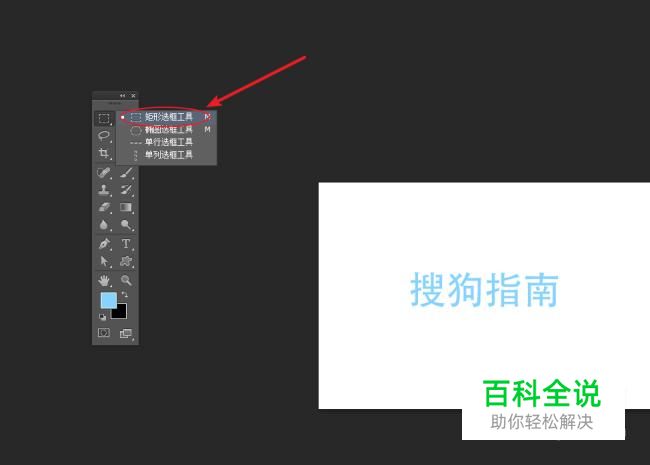Select the Pen tool
The width and height of the screenshot is (650, 465).
click(104, 243)
